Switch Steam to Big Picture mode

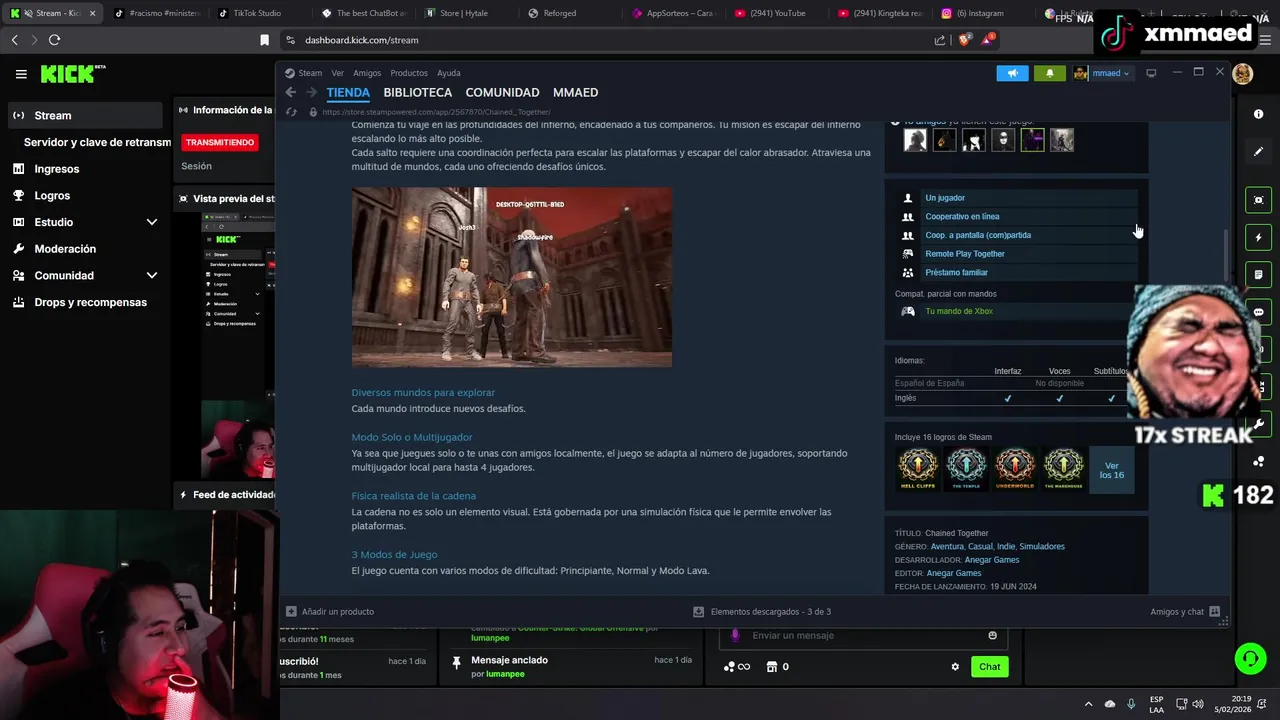[x=1151, y=73]
